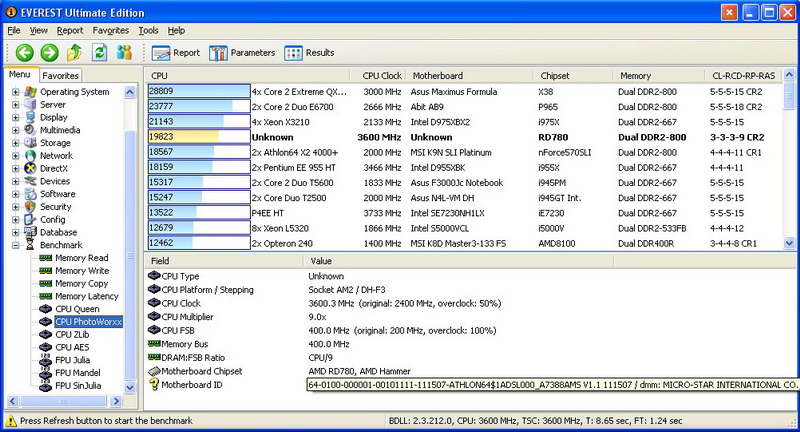Click the Refresh toolbar icon

pyautogui.click(x=99, y=52)
